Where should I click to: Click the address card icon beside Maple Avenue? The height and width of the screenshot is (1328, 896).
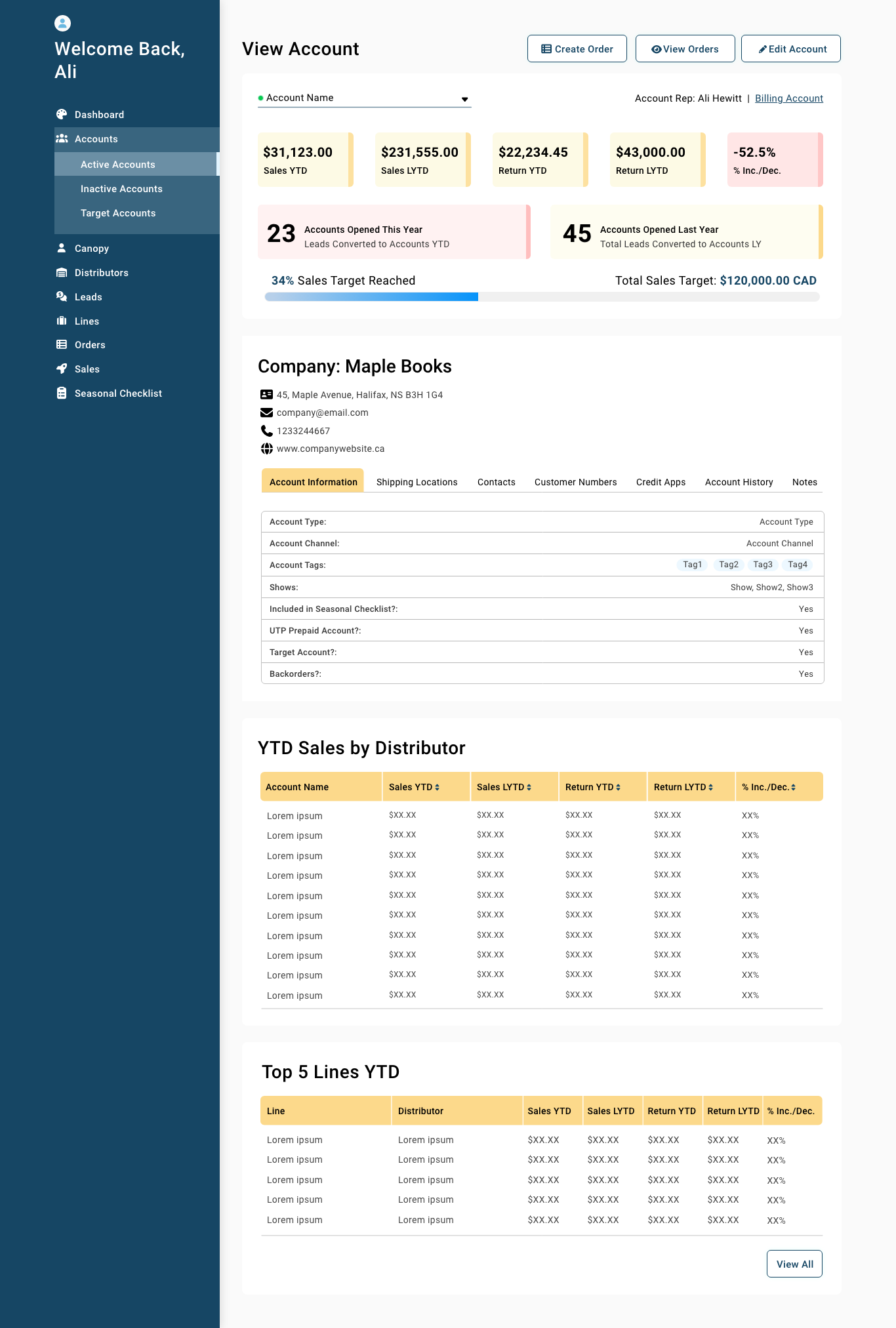pos(266,394)
